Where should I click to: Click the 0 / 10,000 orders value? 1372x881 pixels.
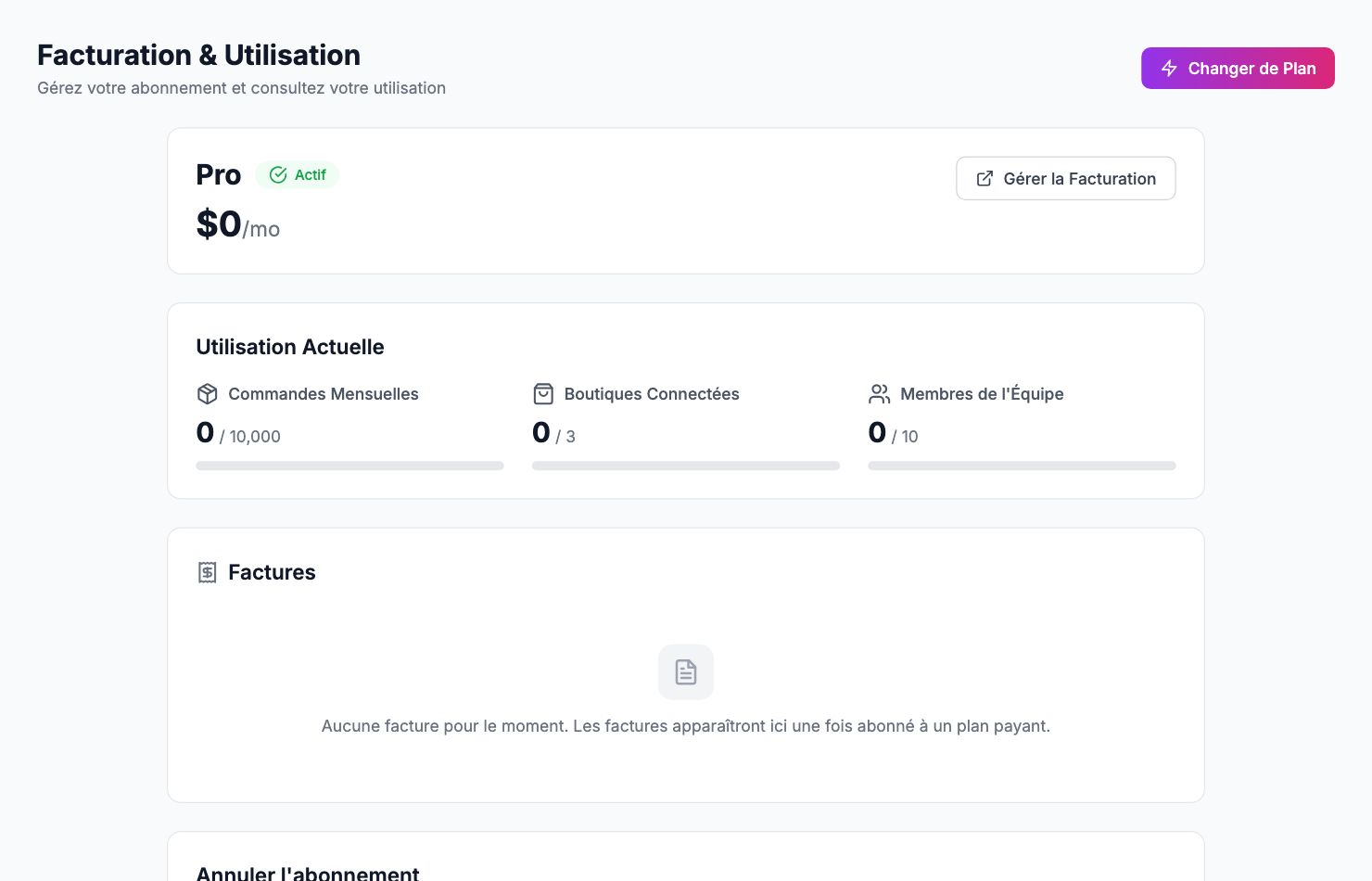(x=238, y=433)
